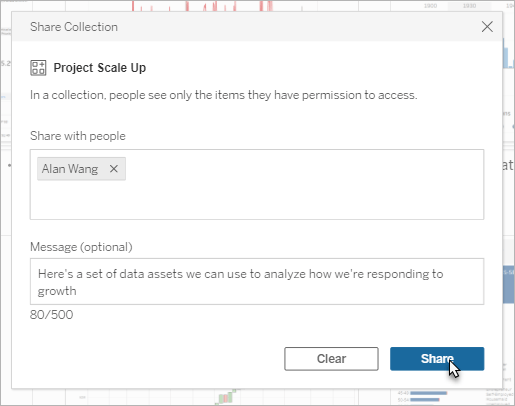Click the Share Collection dialog title
The image size is (515, 406).
[x=74, y=27]
